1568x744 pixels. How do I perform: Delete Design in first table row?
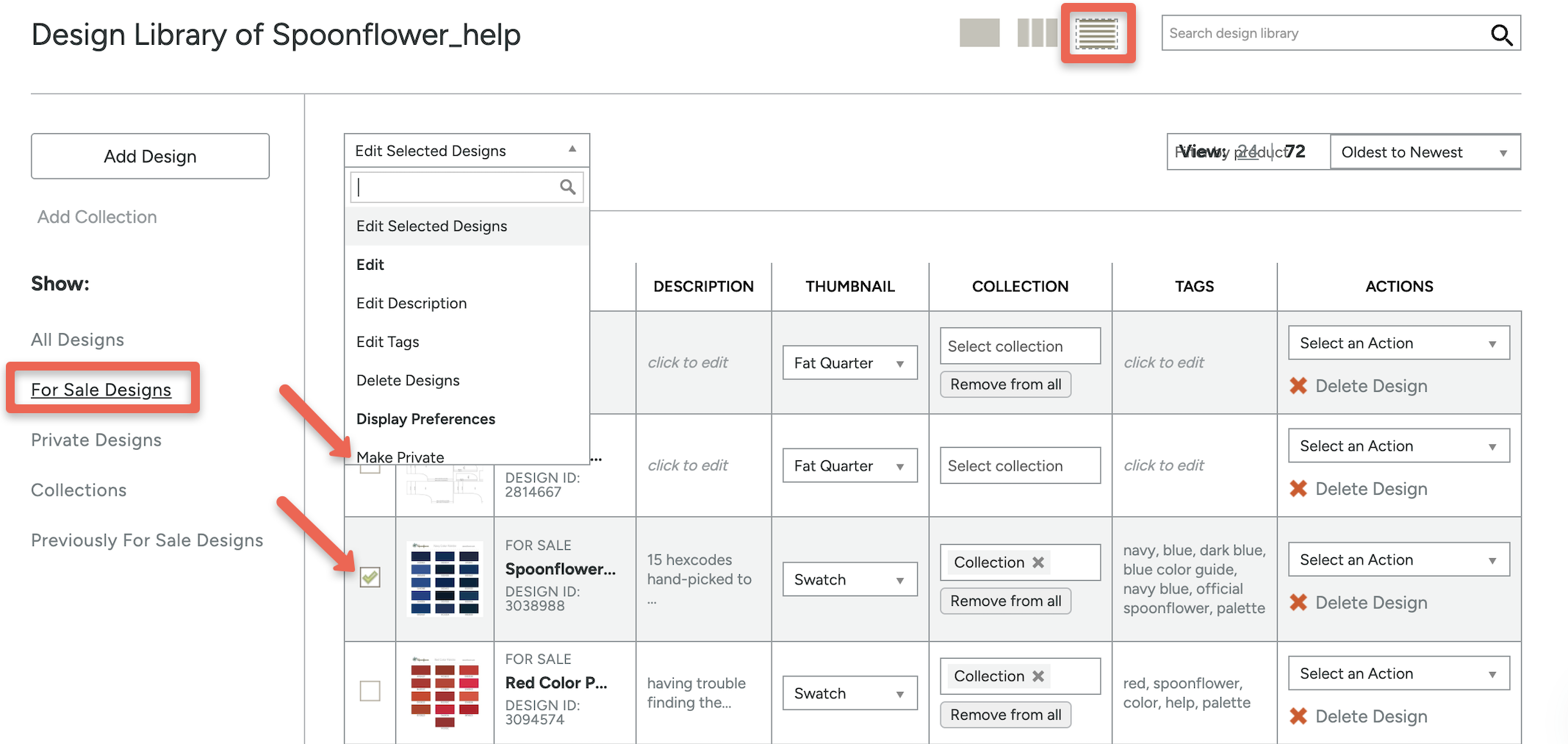1359,386
